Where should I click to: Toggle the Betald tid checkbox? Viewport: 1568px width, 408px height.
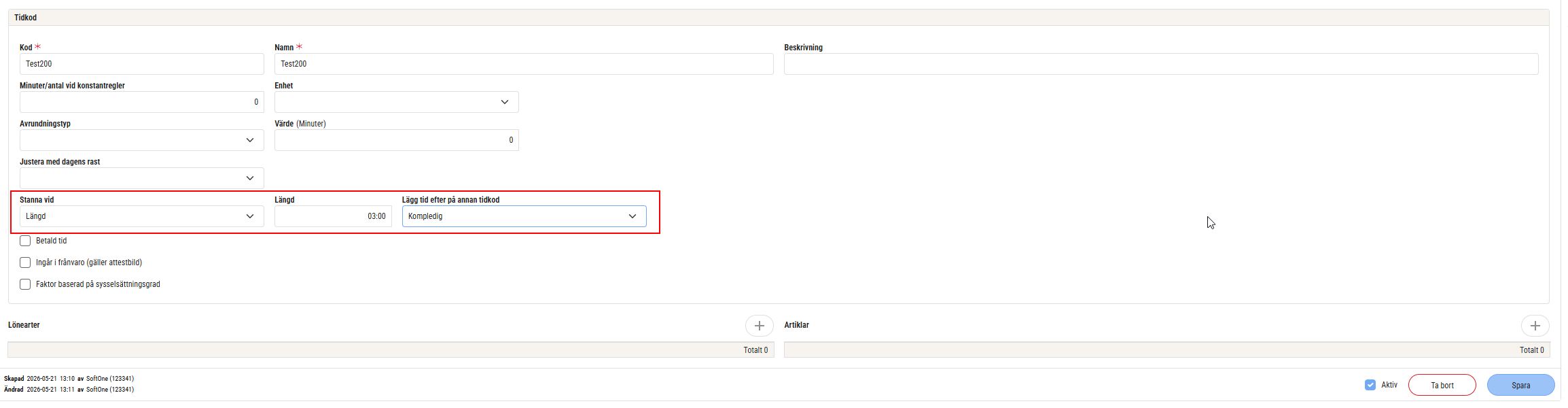(25, 241)
